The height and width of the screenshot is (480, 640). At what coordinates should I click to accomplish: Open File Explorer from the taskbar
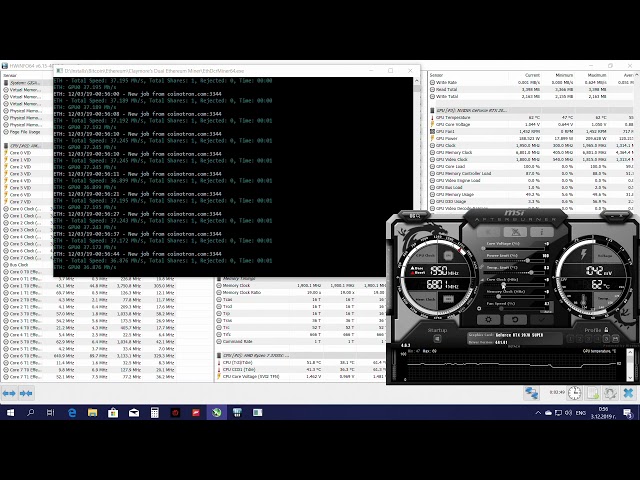(x=93, y=413)
